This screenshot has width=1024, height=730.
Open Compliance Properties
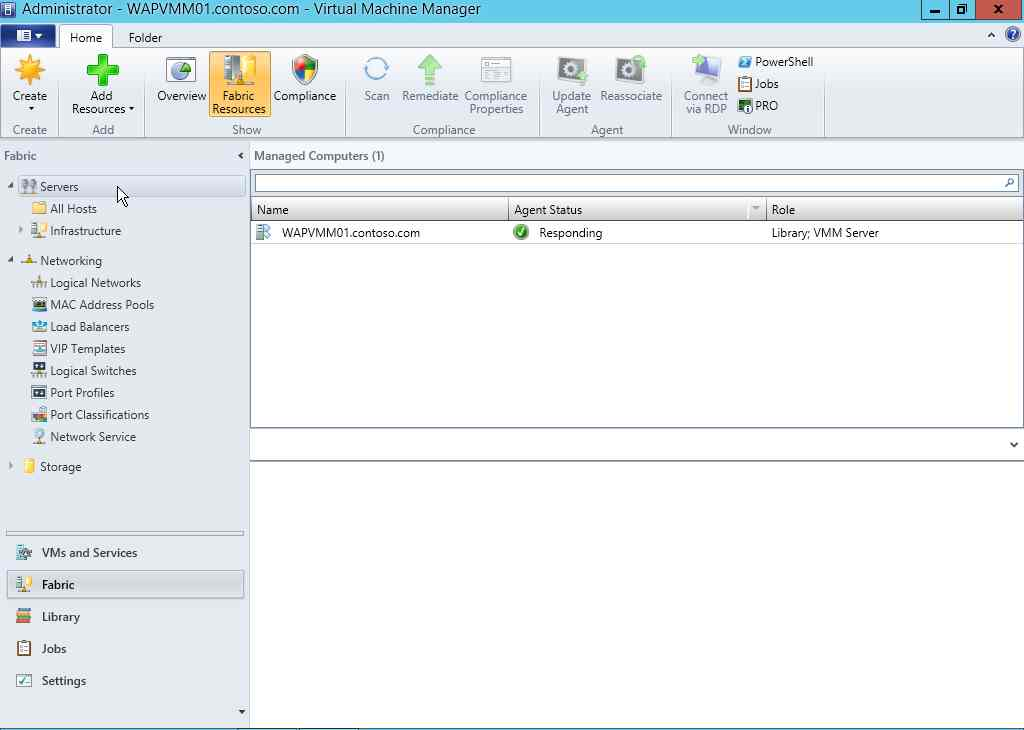pyautogui.click(x=496, y=86)
